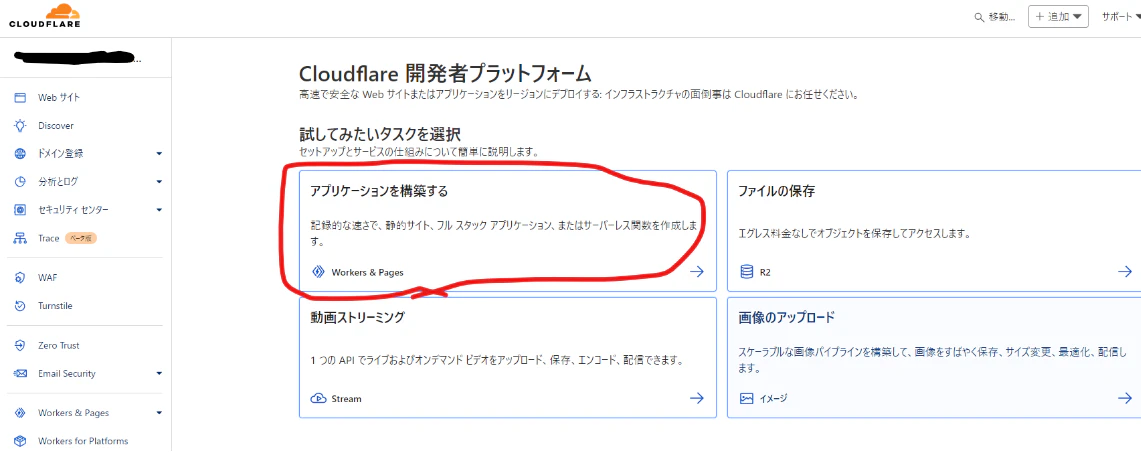Viewport: 1141px width, 467px height.
Task: Expand the セキュリティ センター menu arrow
Action: (x=159, y=209)
